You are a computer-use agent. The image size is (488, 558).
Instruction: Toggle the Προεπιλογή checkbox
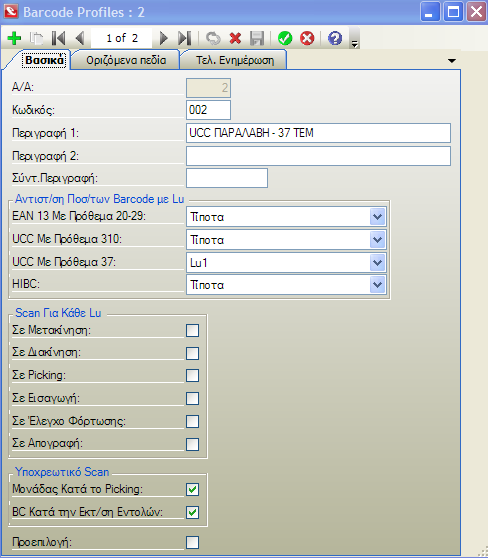193,542
